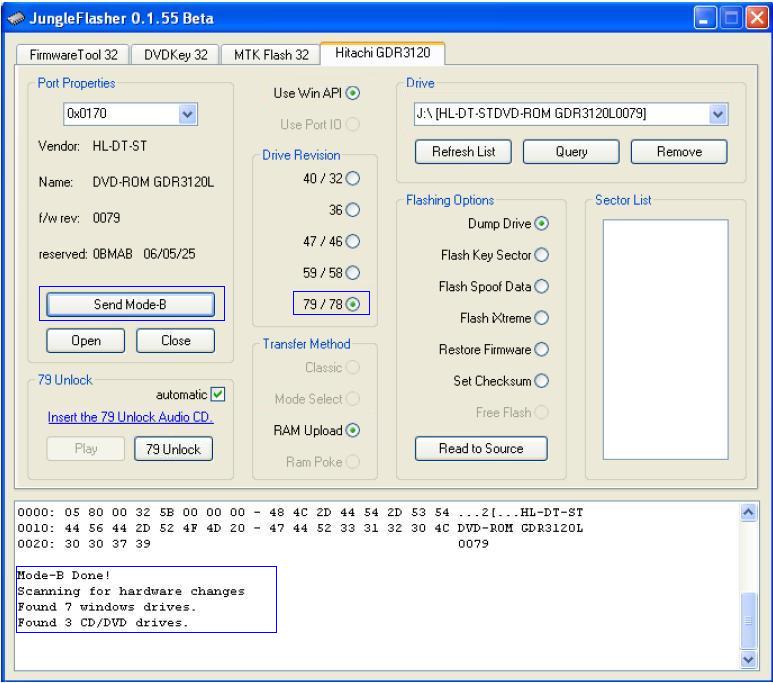Viewport: 773px width, 683px height.
Task: Click the Vendor value 'HL-DT-ST' in Port Properties
Action: click(119, 146)
